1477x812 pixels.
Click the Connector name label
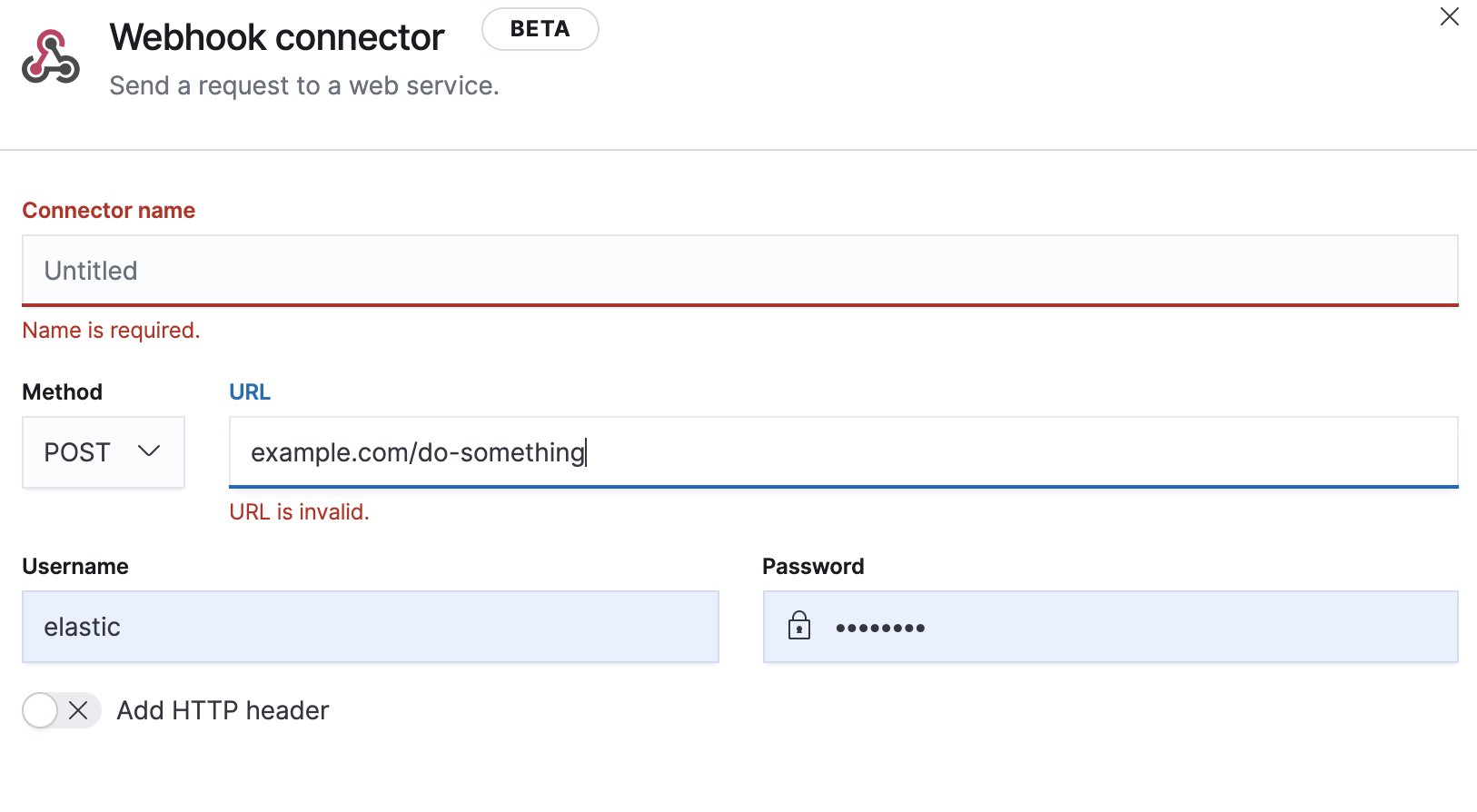(x=109, y=211)
